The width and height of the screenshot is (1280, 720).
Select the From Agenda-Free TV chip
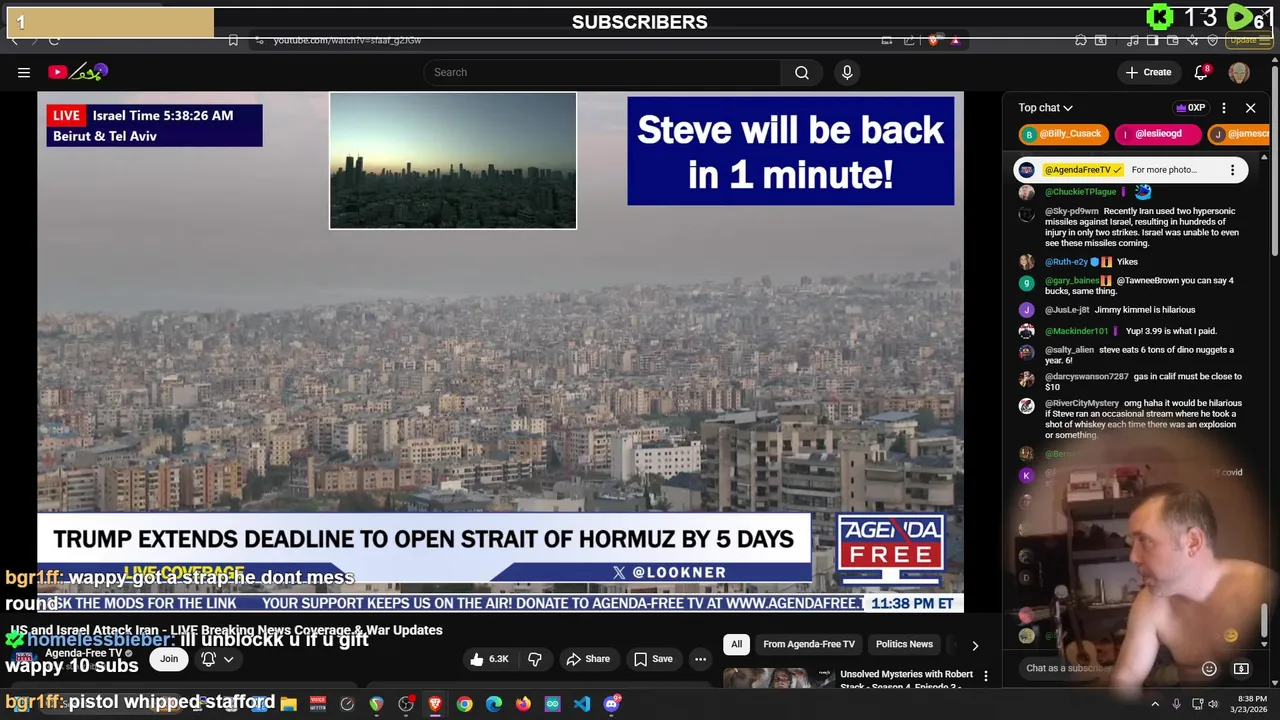(x=809, y=644)
